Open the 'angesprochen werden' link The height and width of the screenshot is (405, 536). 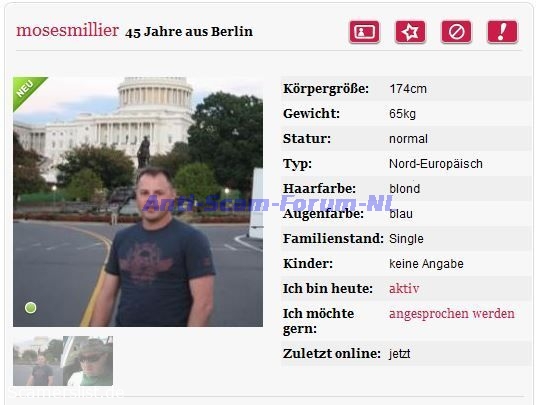pyautogui.click(x=452, y=313)
